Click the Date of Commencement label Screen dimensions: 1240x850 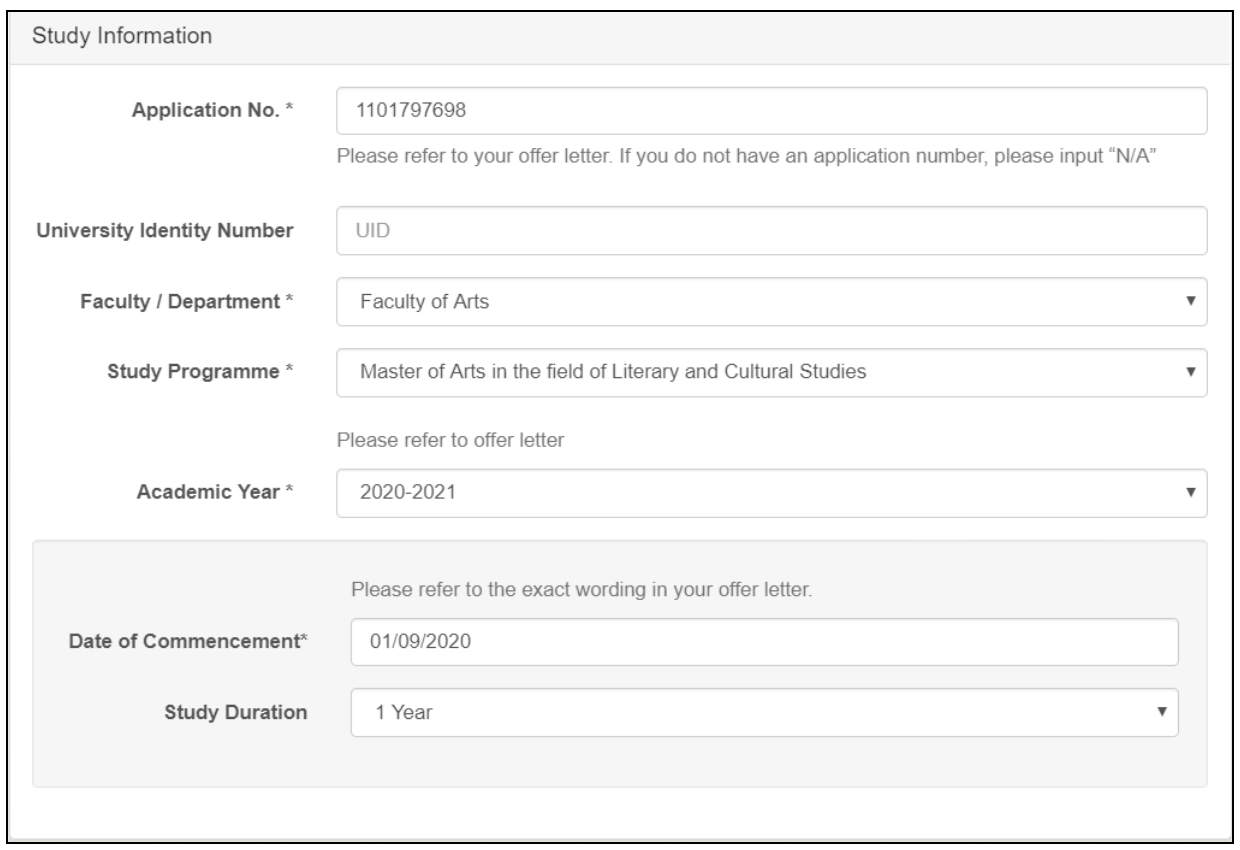(182, 642)
